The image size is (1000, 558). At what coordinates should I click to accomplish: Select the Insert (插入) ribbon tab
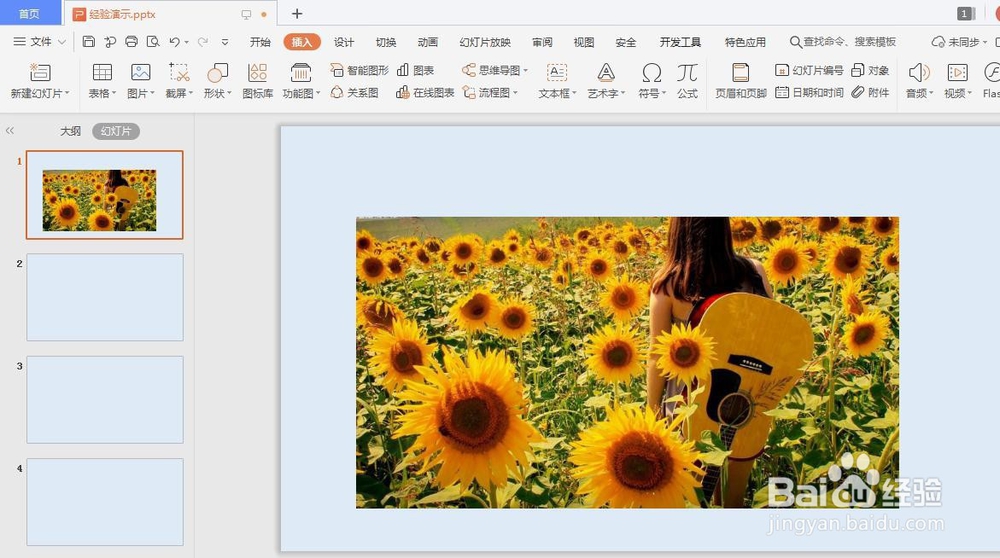pos(302,42)
